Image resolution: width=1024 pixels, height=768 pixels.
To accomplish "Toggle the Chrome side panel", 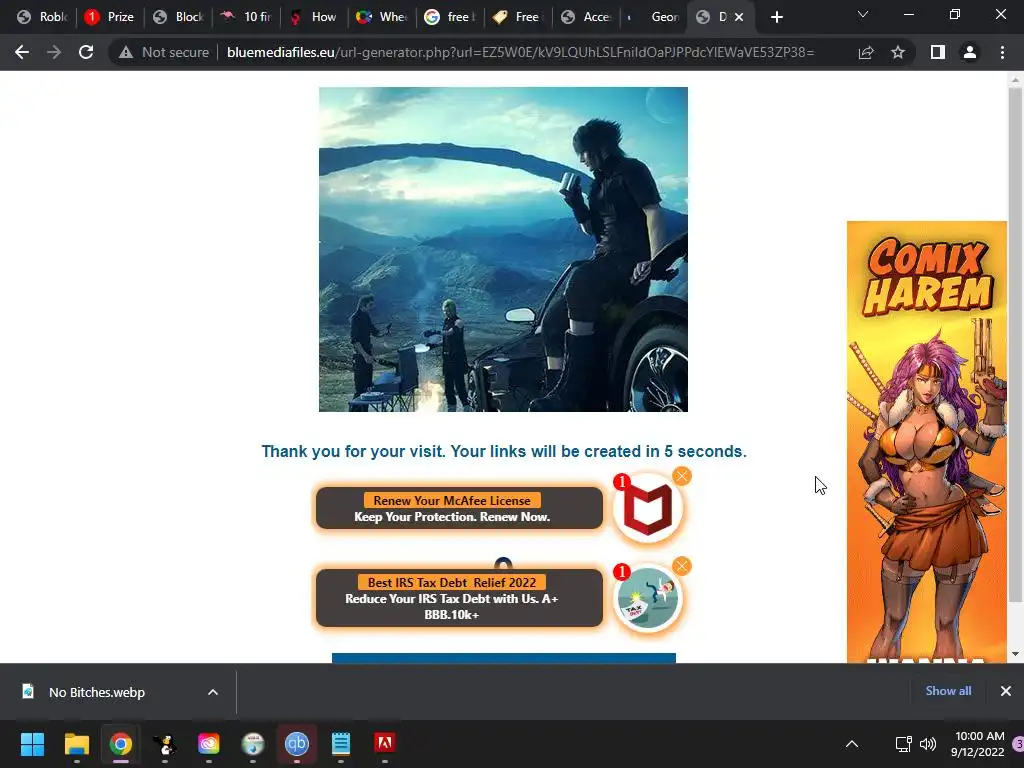I will (938, 52).
